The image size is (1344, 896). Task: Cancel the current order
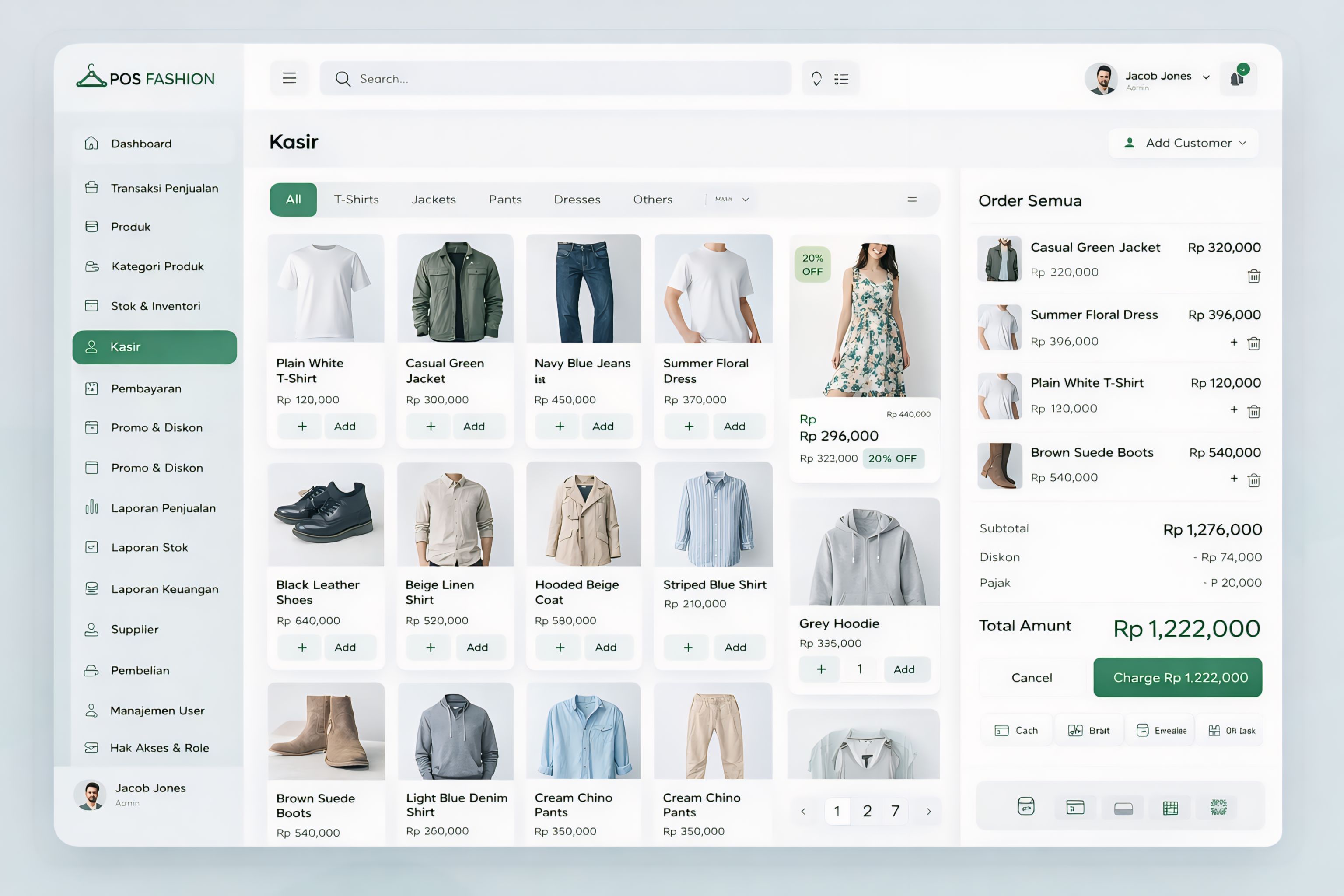[x=1032, y=677]
